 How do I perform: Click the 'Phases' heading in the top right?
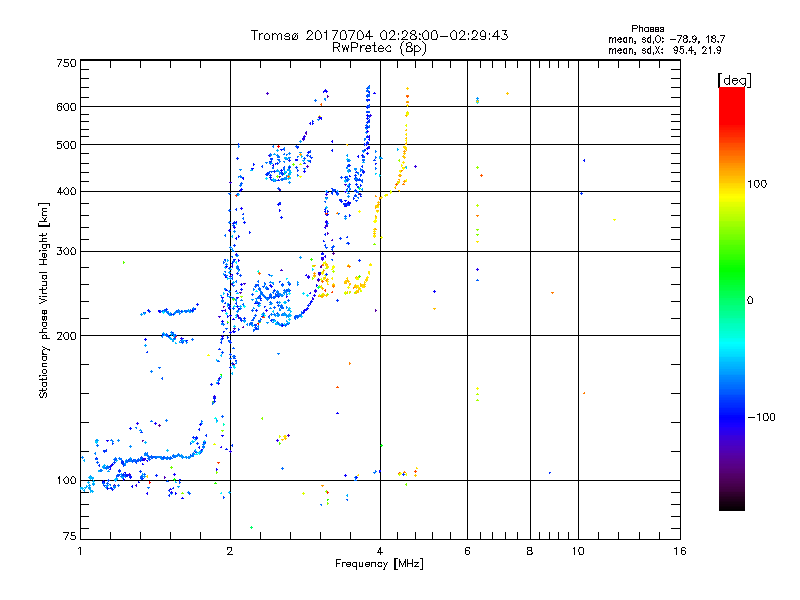point(647,29)
